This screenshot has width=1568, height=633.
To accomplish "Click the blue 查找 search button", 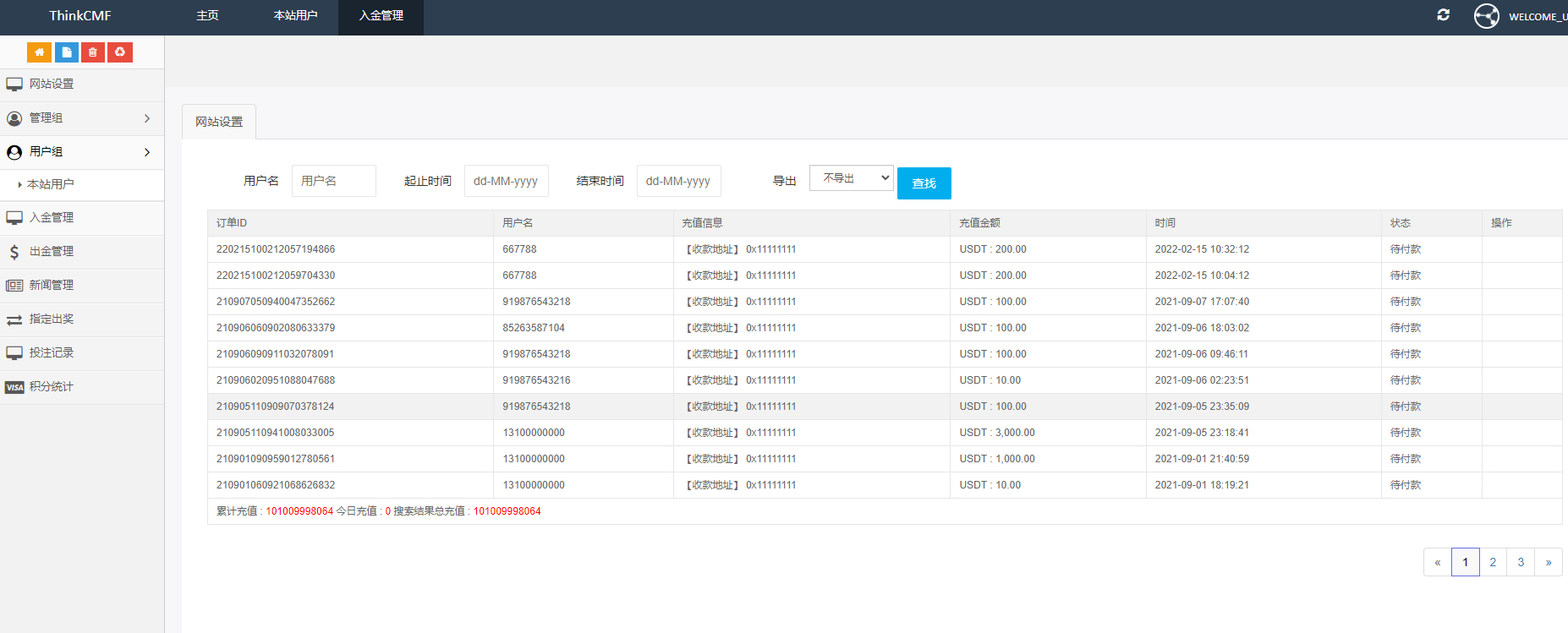I will pyautogui.click(x=924, y=183).
